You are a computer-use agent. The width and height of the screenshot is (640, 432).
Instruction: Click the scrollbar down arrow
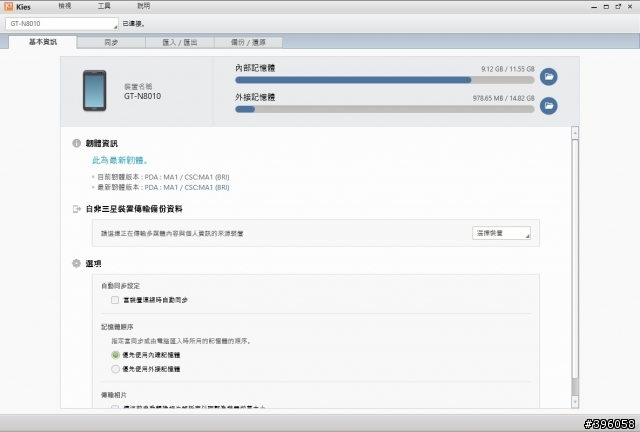(x=575, y=402)
